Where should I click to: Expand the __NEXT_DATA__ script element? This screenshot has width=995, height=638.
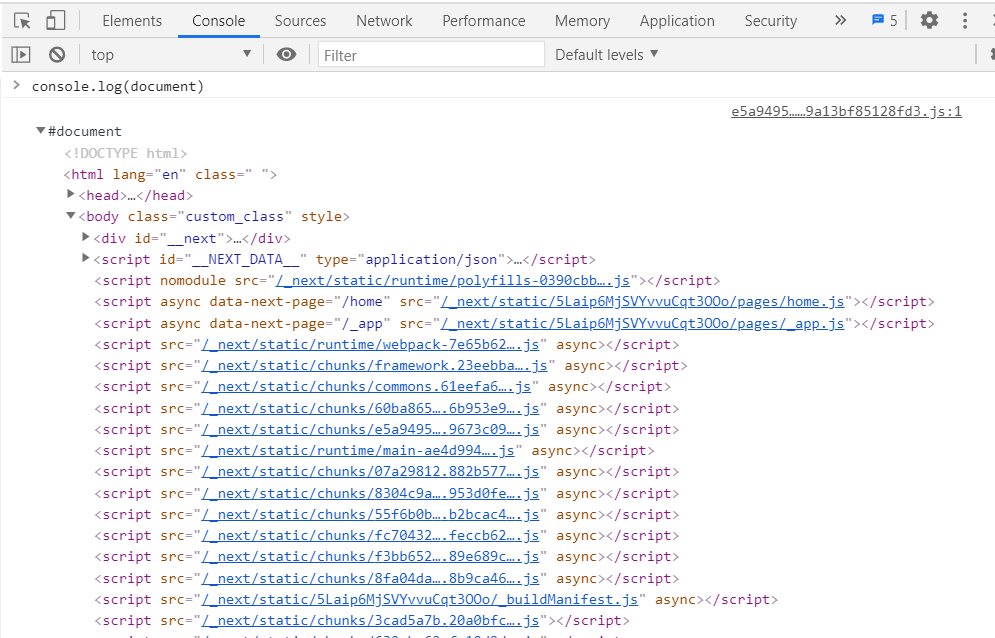86,258
